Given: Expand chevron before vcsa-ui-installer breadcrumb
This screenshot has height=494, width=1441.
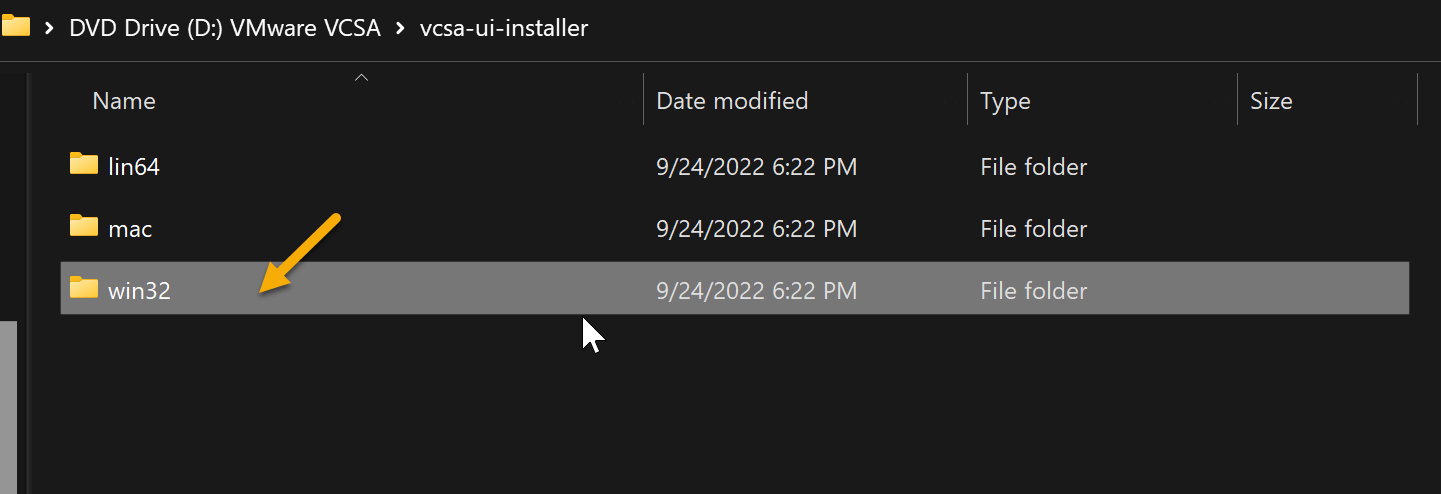Looking at the screenshot, I should [401, 28].
